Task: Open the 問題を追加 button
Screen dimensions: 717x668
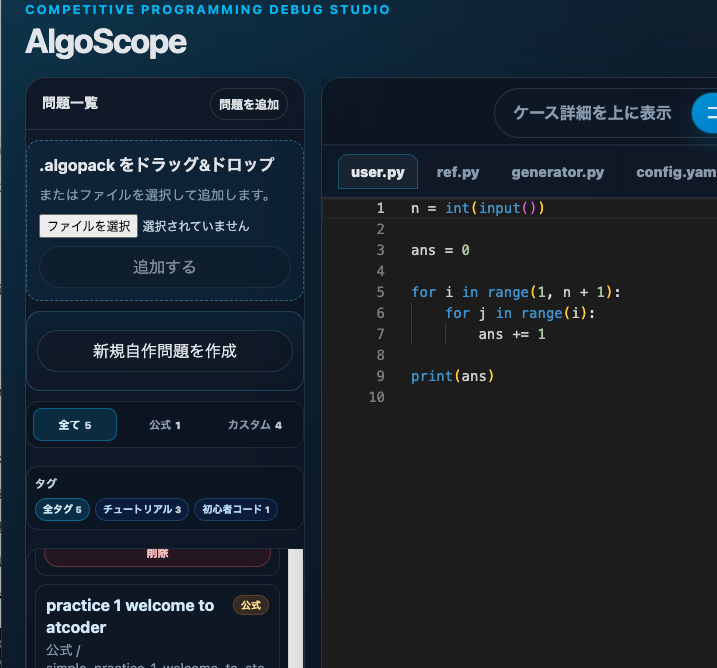Action: [x=249, y=104]
